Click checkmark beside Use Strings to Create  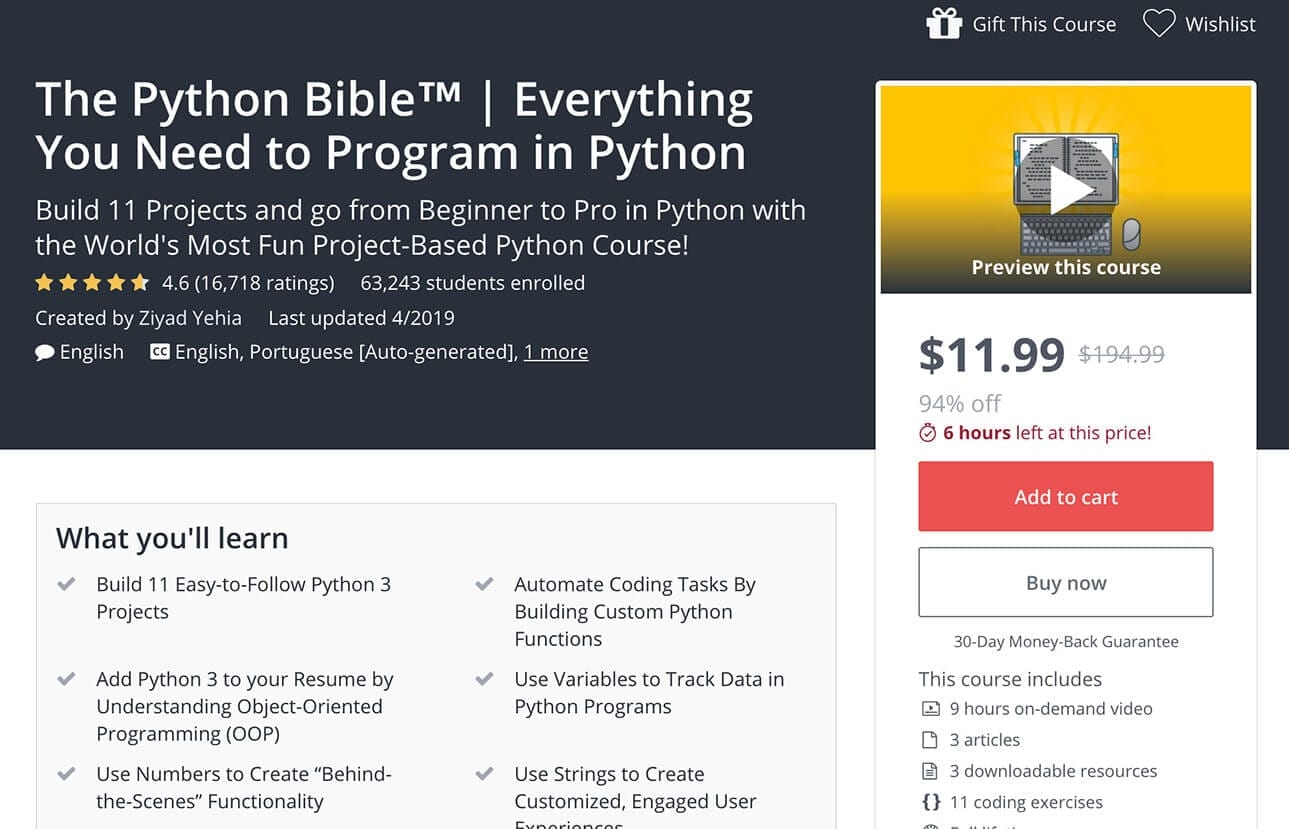[484, 774]
